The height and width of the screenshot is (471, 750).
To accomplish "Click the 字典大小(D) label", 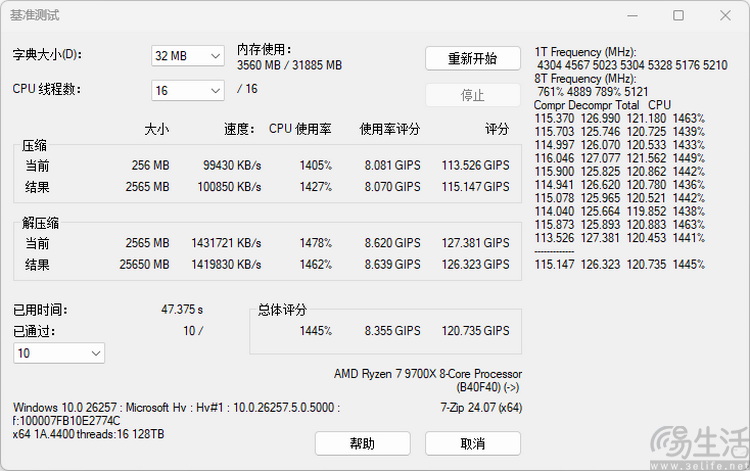I will point(47,55).
